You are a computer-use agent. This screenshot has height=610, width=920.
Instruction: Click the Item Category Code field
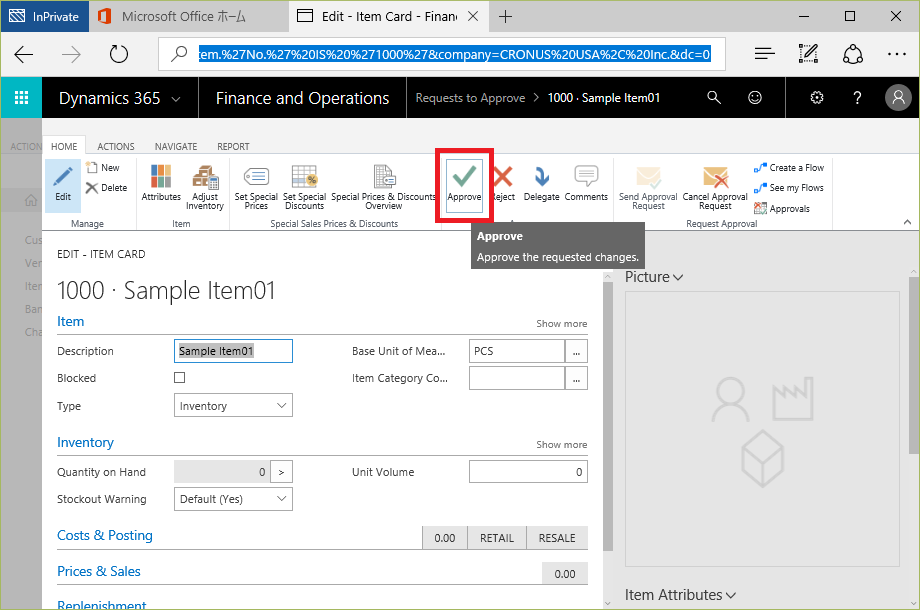coord(517,378)
